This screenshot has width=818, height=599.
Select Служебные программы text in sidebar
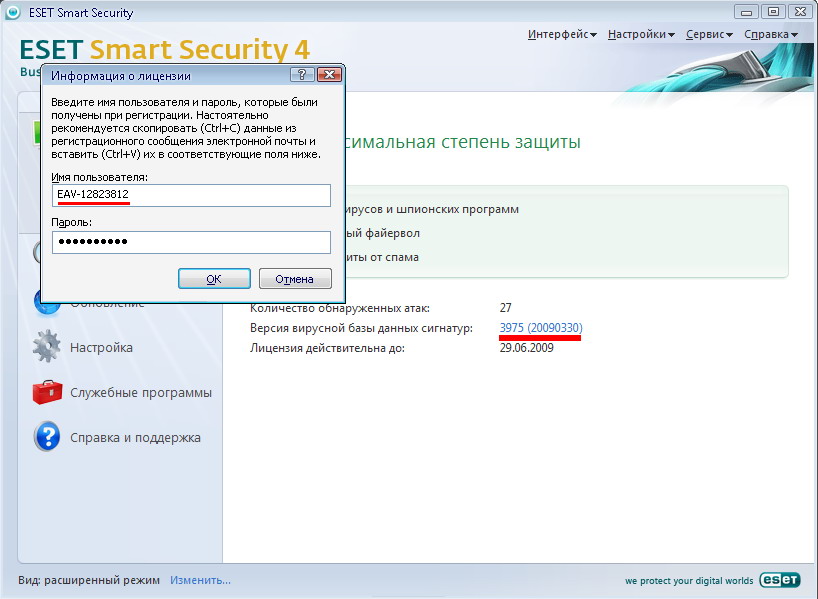[x=140, y=393]
